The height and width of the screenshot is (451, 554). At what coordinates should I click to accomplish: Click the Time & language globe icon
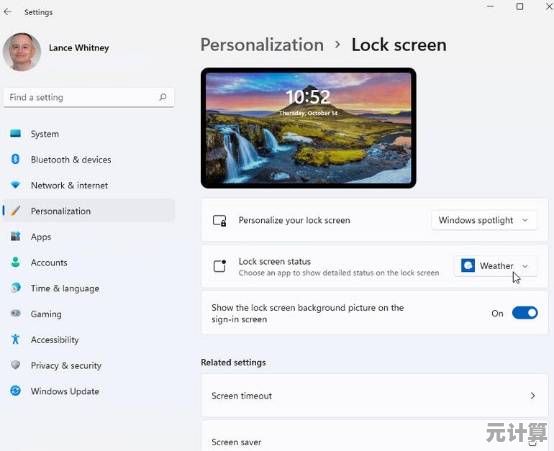tap(16, 288)
